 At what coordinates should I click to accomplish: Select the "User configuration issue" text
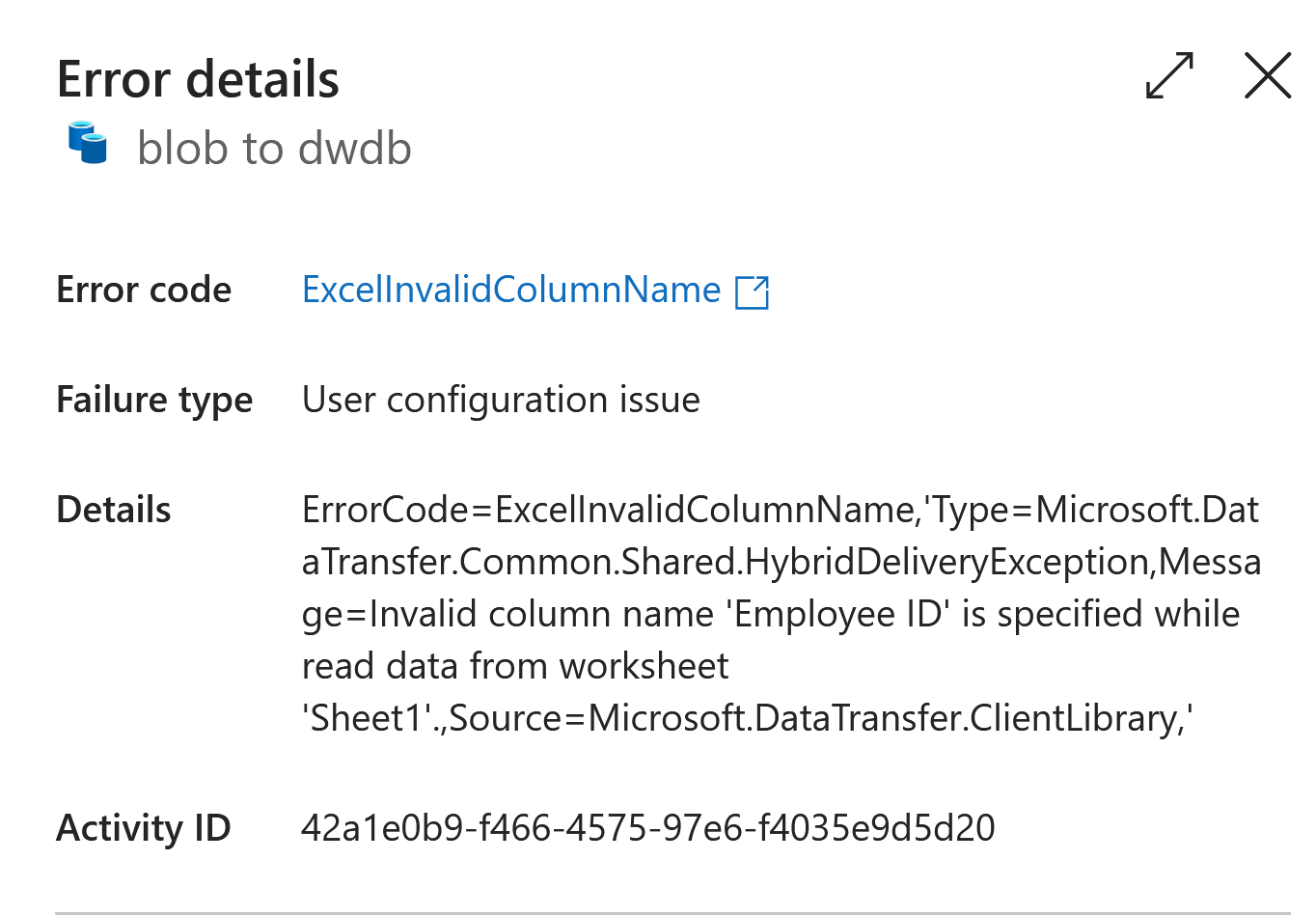(501, 400)
